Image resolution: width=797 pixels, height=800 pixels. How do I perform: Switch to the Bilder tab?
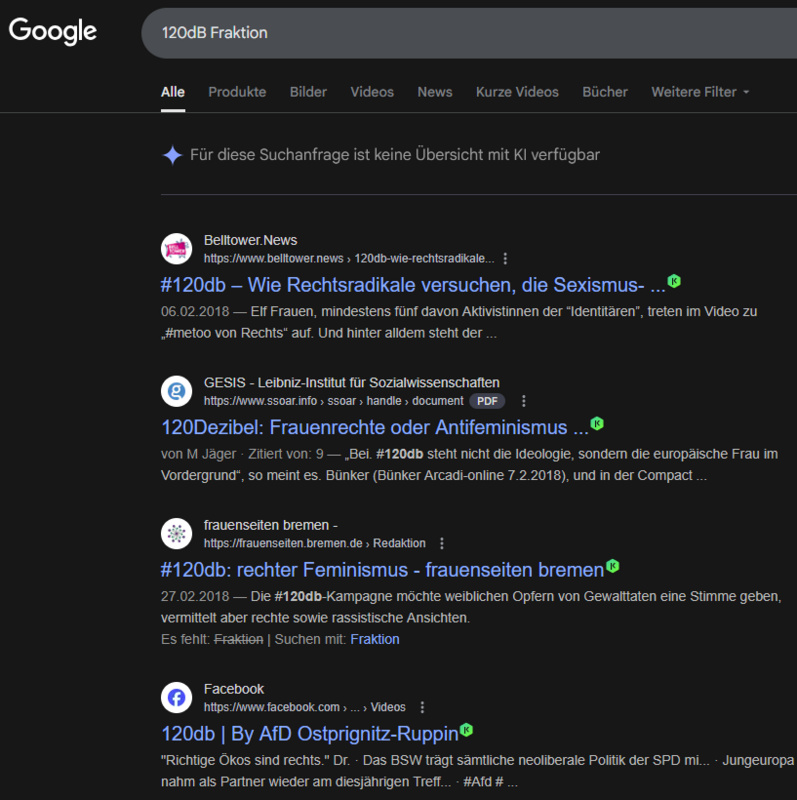point(308,92)
